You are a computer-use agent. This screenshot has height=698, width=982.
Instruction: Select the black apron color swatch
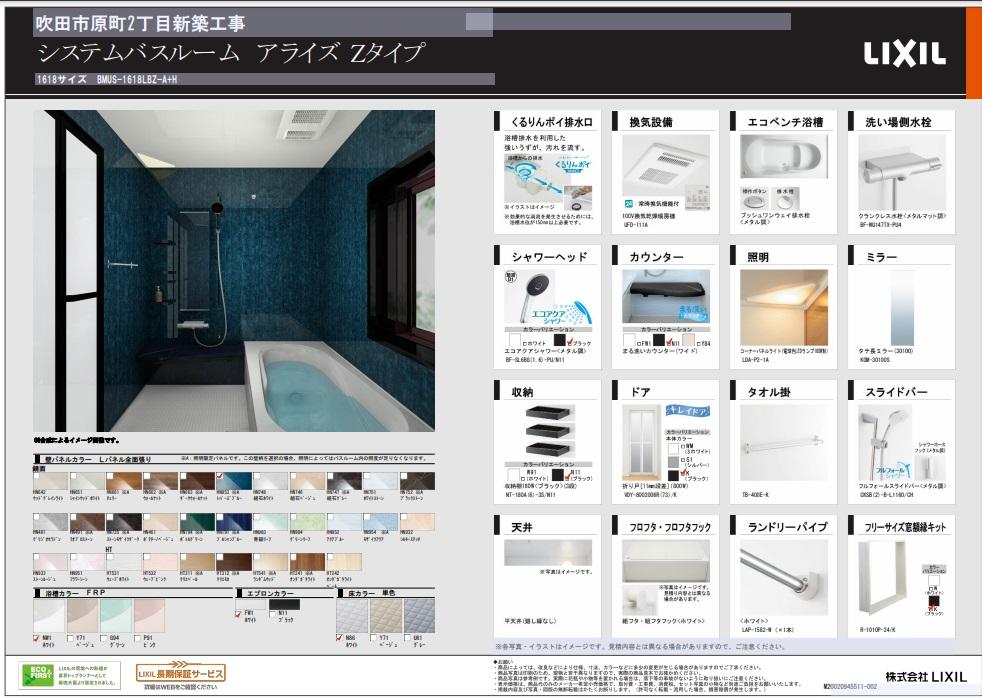click(284, 604)
